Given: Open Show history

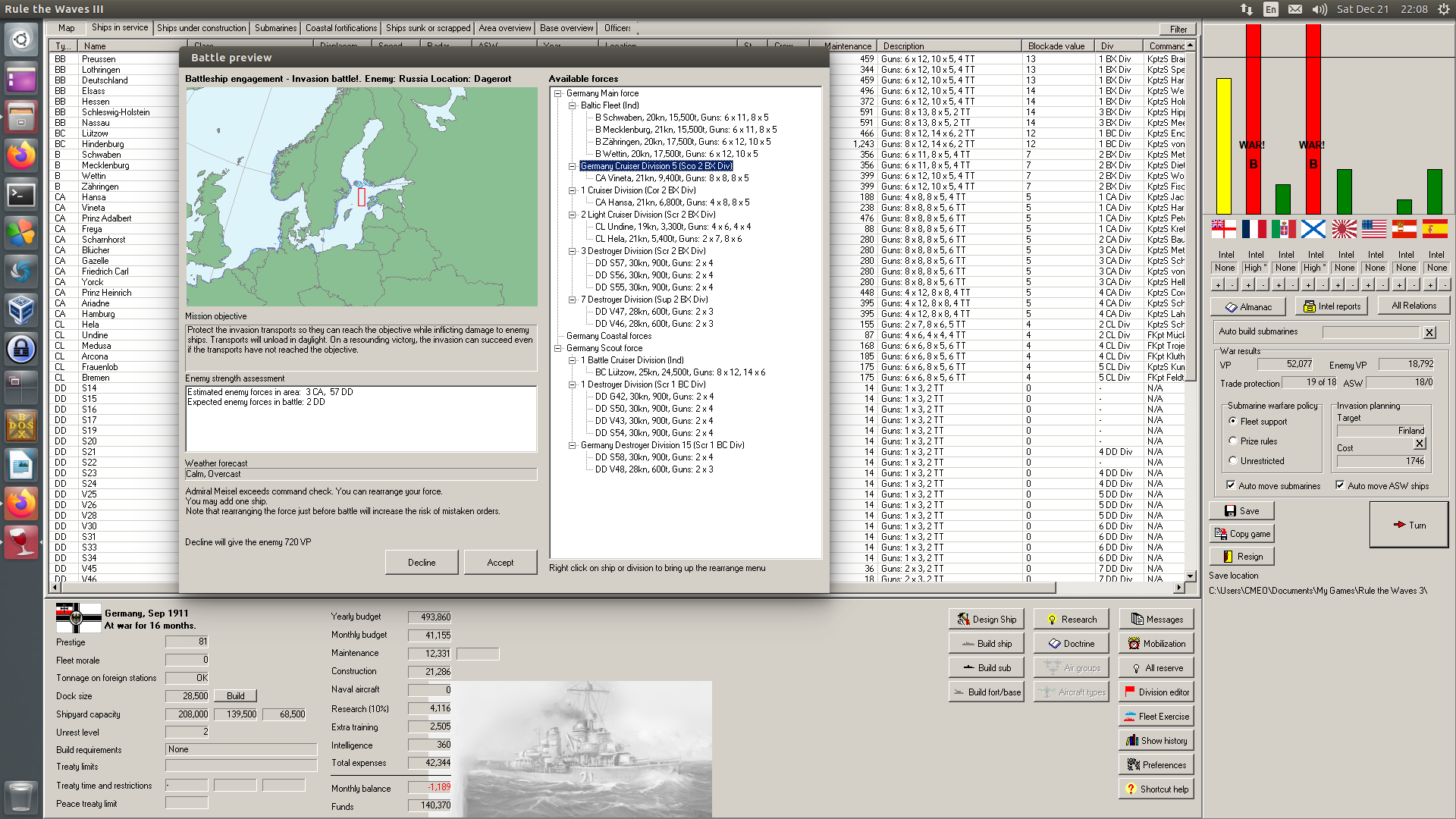Looking at the screenshot, I should pos(1156,741).
